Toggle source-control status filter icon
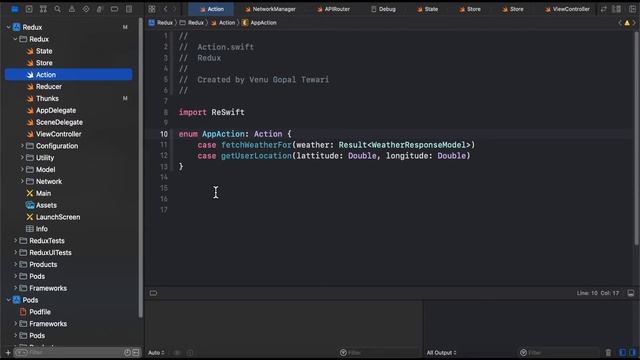 point(136,352)
